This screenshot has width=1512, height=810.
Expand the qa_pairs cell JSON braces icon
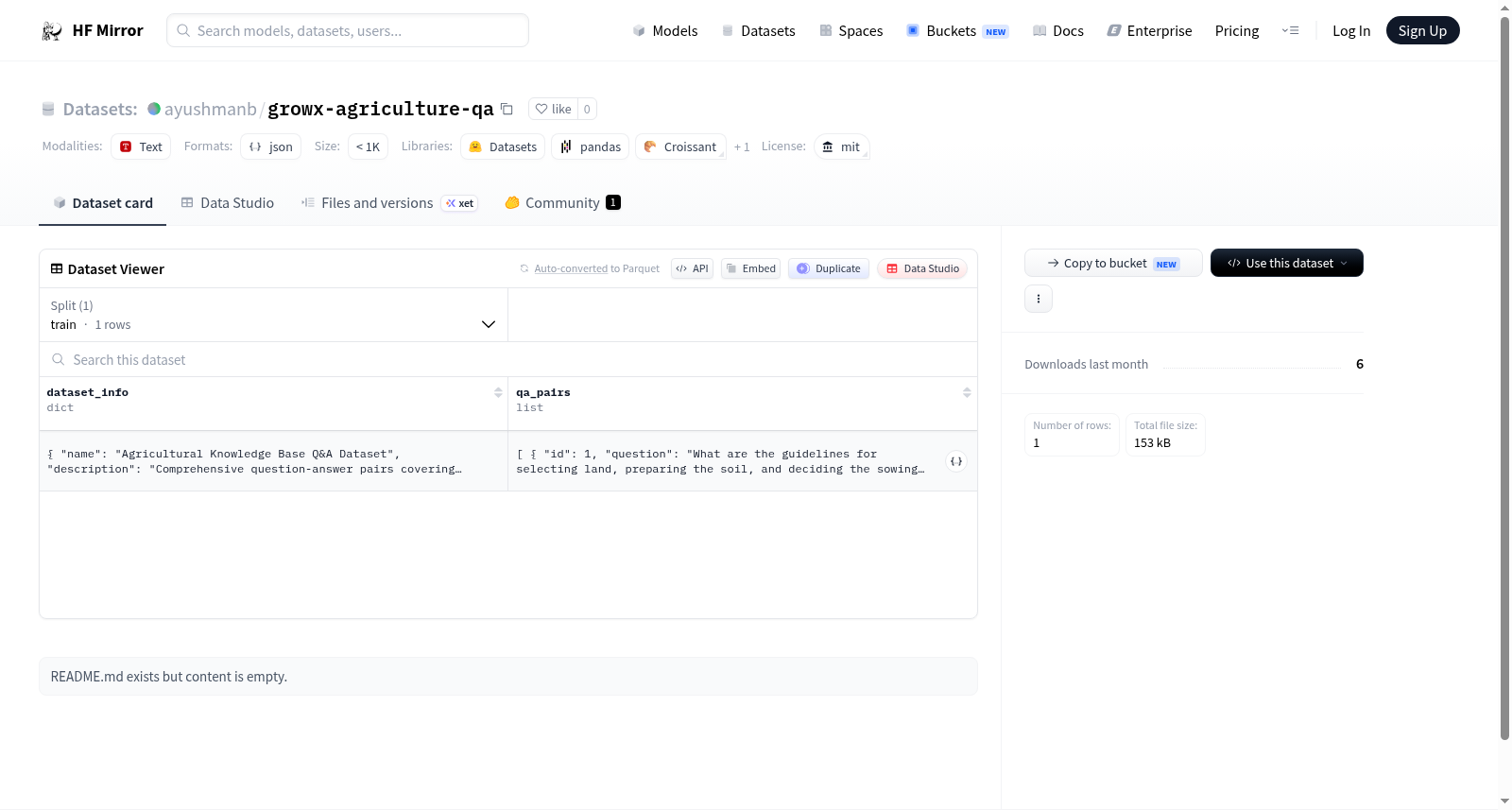tap(956, 461)
